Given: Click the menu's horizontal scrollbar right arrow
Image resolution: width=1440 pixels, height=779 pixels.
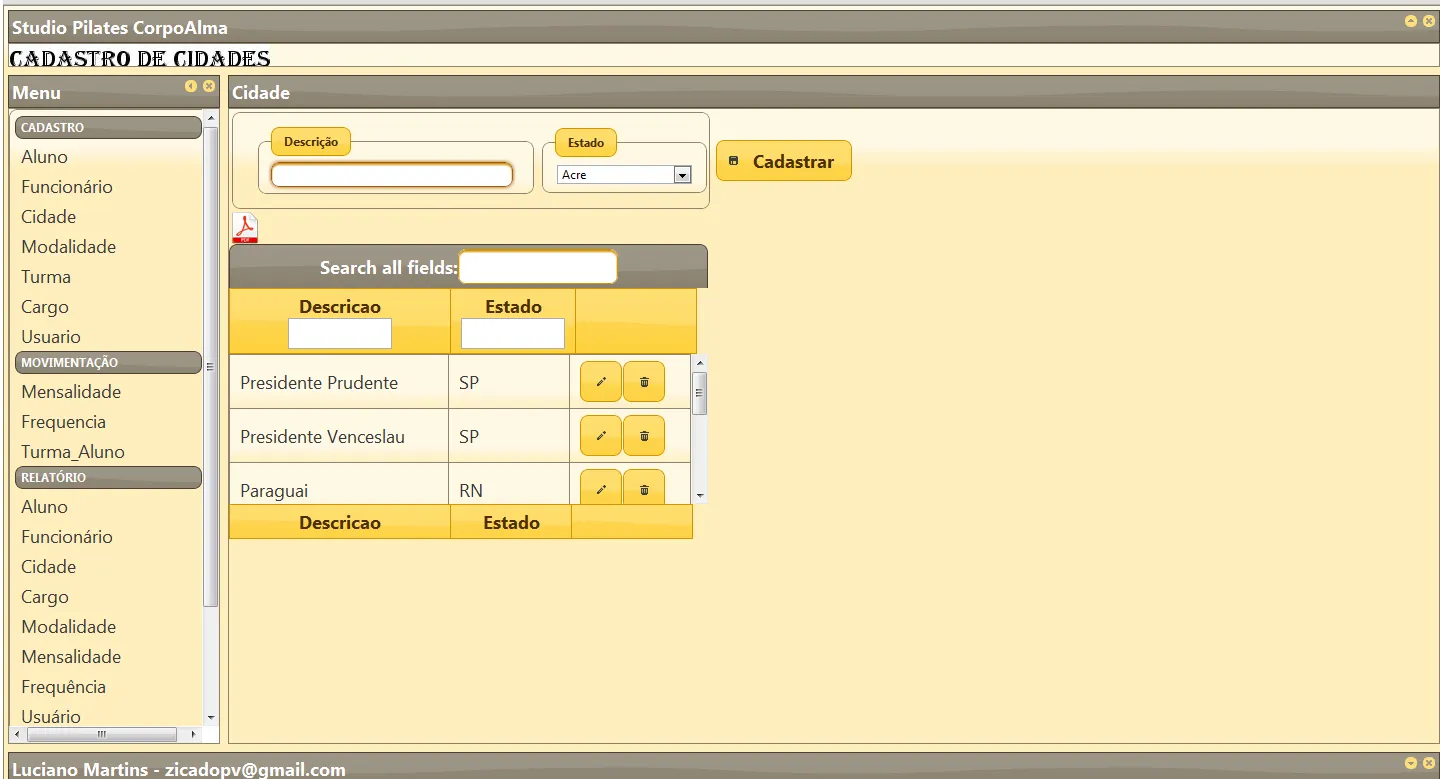Looking at the screenshot, I should point(194,734).
